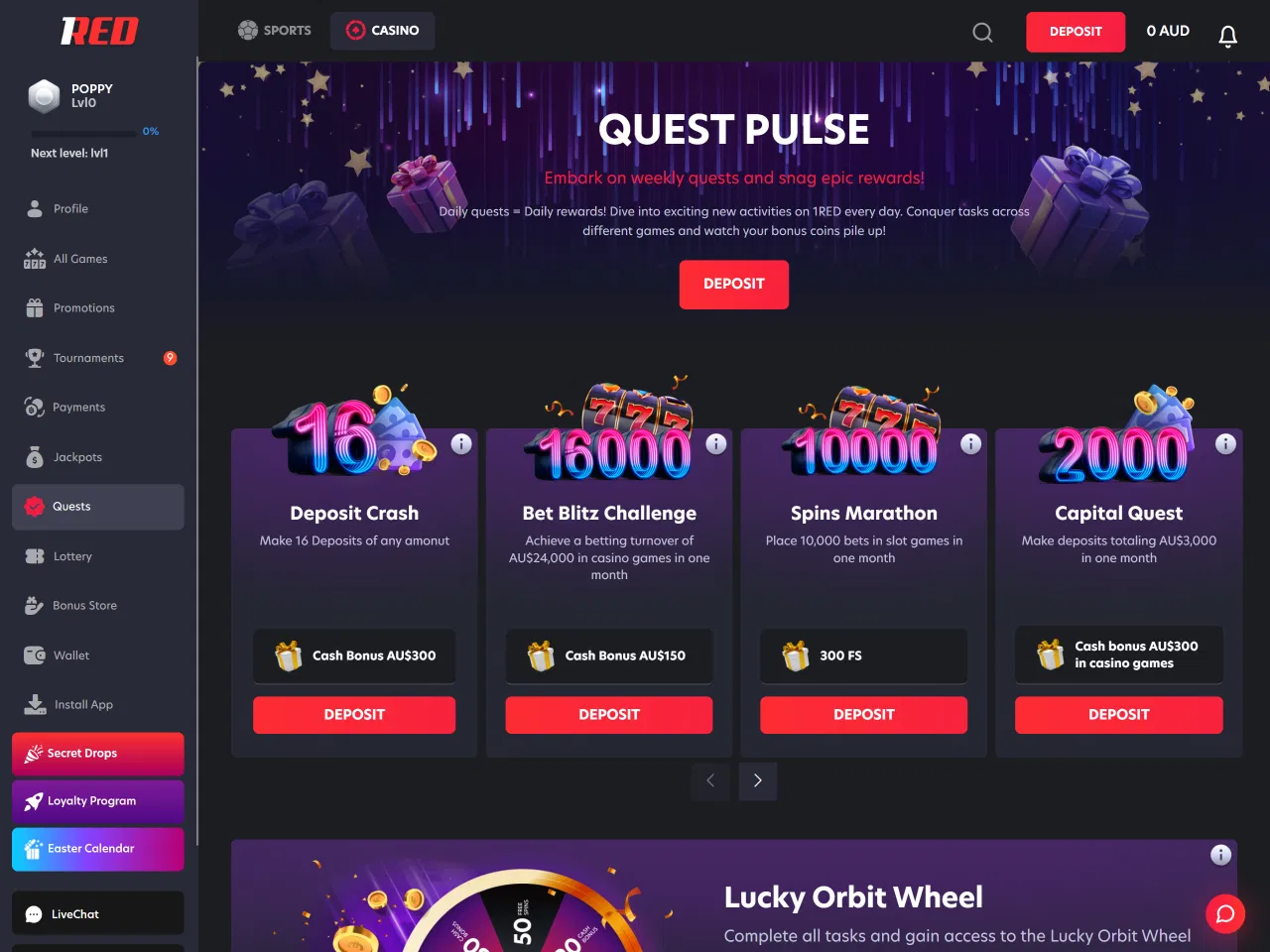Open notifications bell icon
1270x952 pixels.
[x=1227, y=36]
